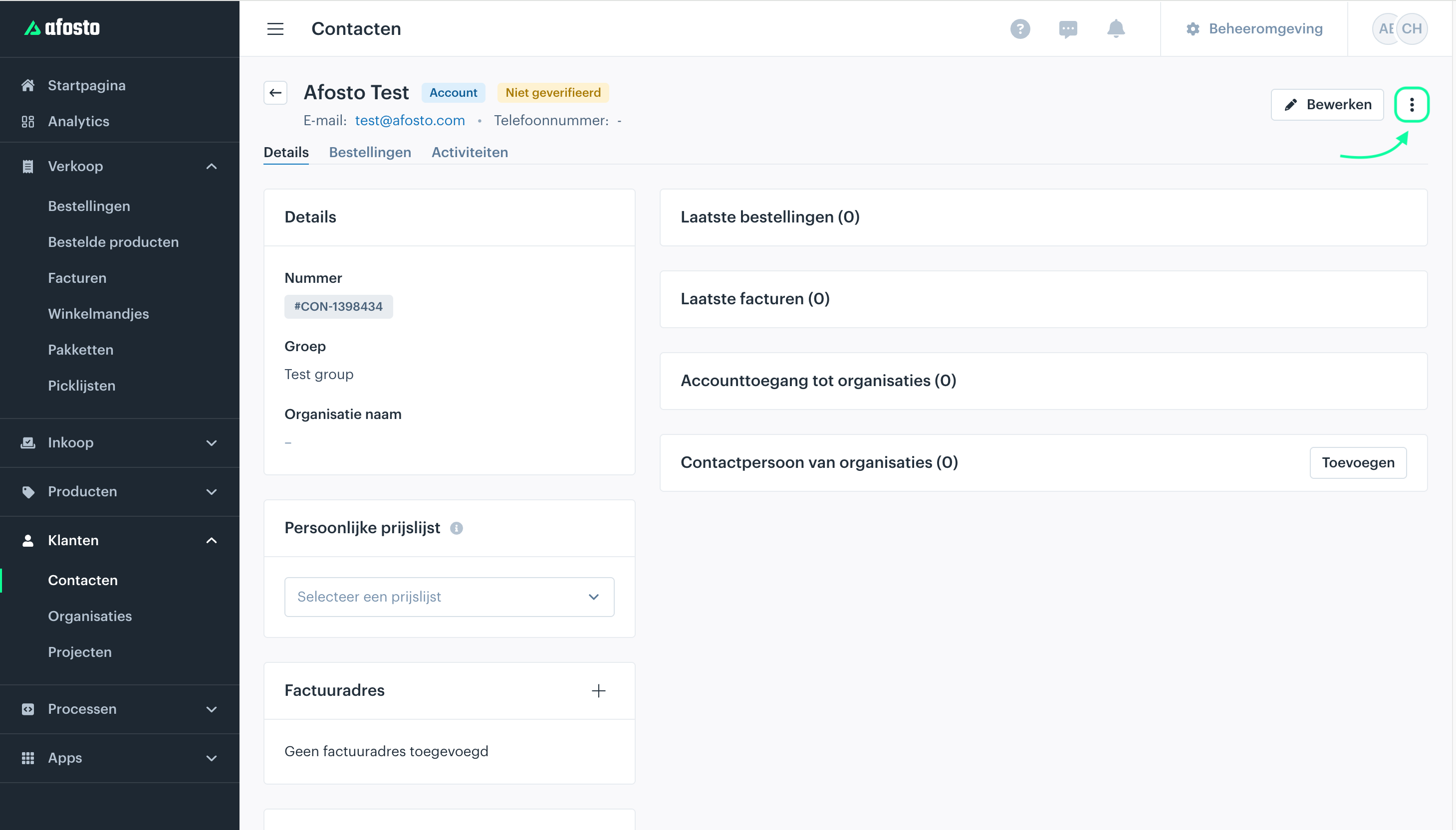
Task: Open Pakketten in the sidebar
Action: point(80,350)
